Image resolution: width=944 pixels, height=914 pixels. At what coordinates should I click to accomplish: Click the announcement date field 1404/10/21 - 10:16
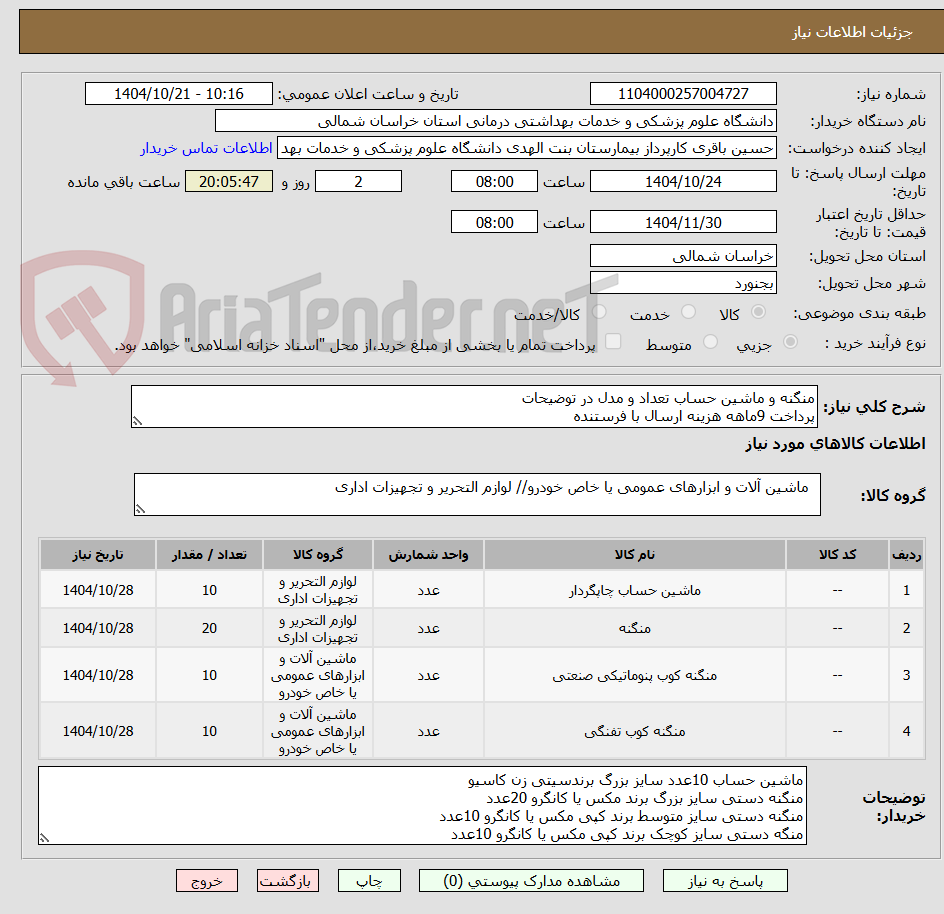pos(179,94)
